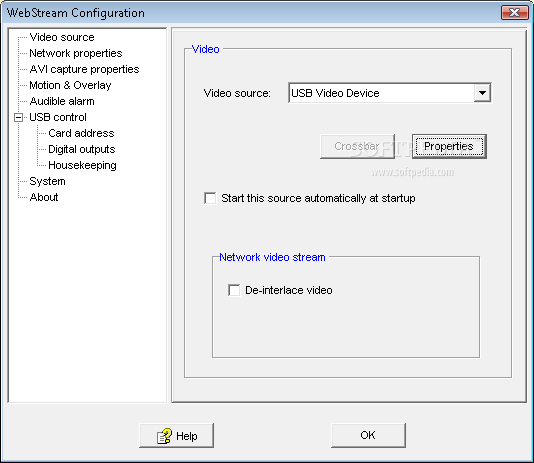Viewport: 534px width, 463px height.
Task: Click the Help button
Action: click(x=176, y=435)
